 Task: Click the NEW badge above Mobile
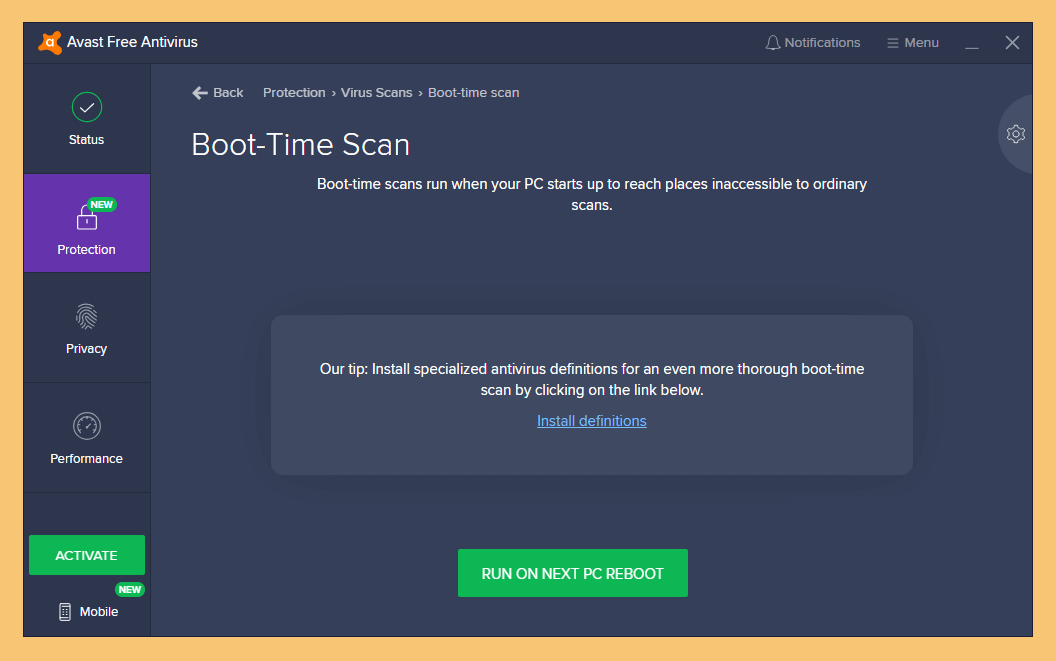click(129, 590)
